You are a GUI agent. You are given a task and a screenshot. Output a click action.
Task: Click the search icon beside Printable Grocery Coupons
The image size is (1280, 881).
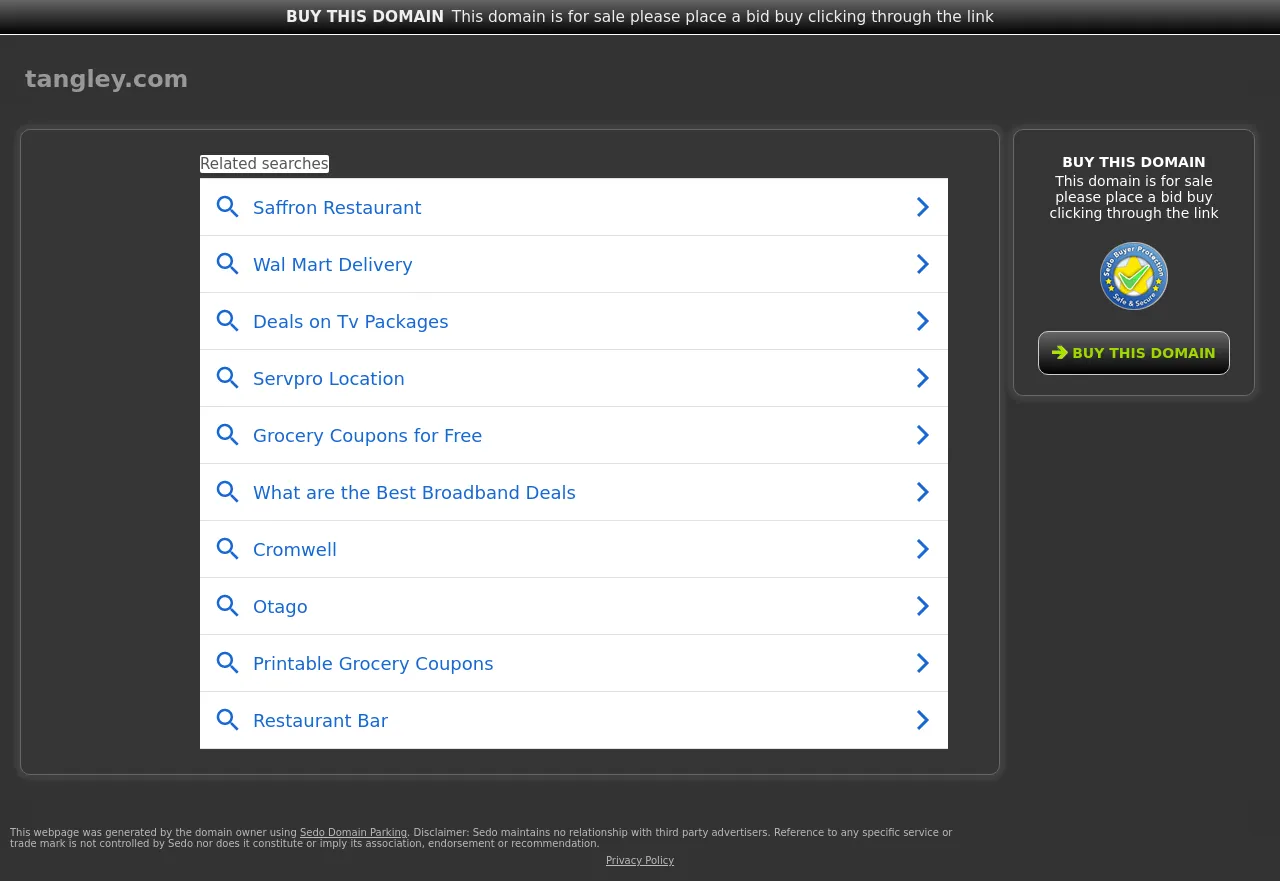[228, 663]
